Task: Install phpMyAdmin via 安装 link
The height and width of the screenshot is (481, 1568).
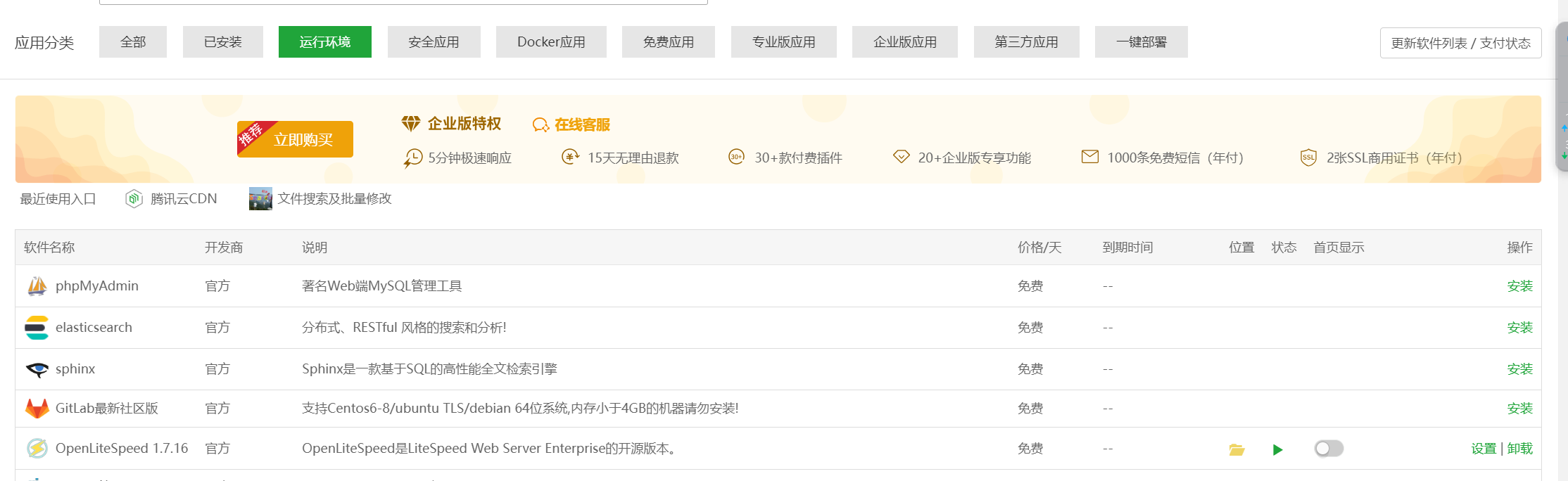Action: [x=1520, y=286]
